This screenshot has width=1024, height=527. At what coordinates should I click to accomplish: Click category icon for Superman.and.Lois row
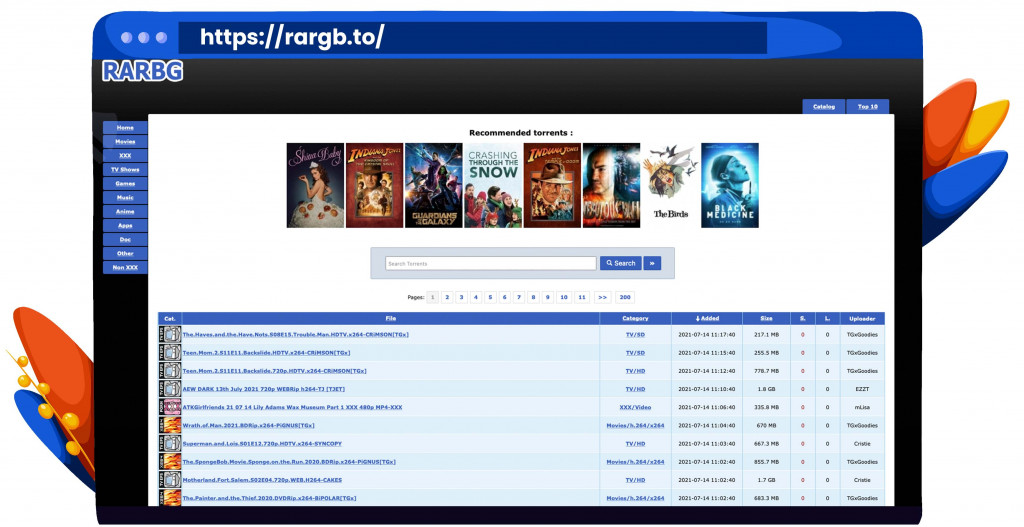point(169,443)
